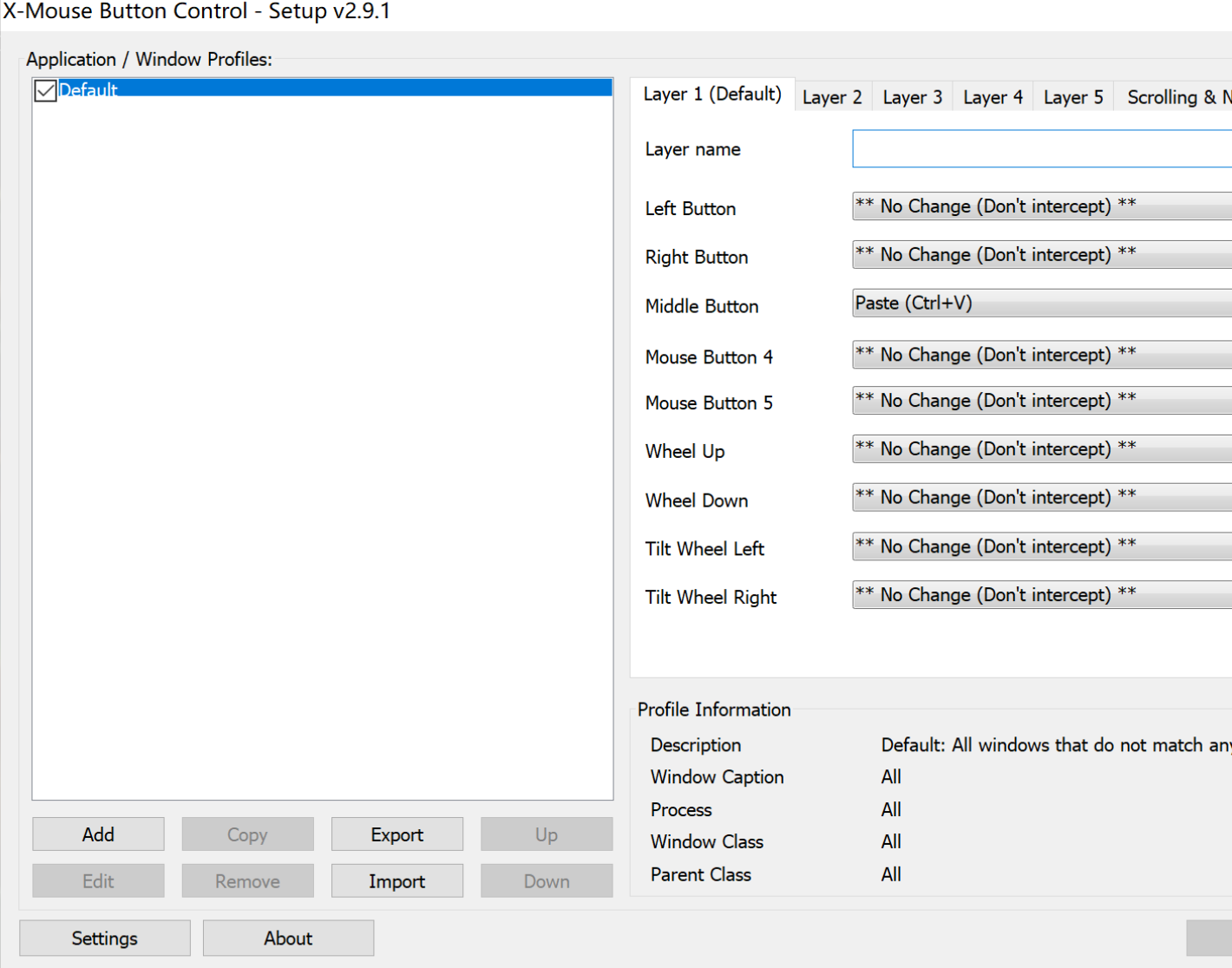Open the About dialog
Screen dimensions: 1232x968
(288, 939)
